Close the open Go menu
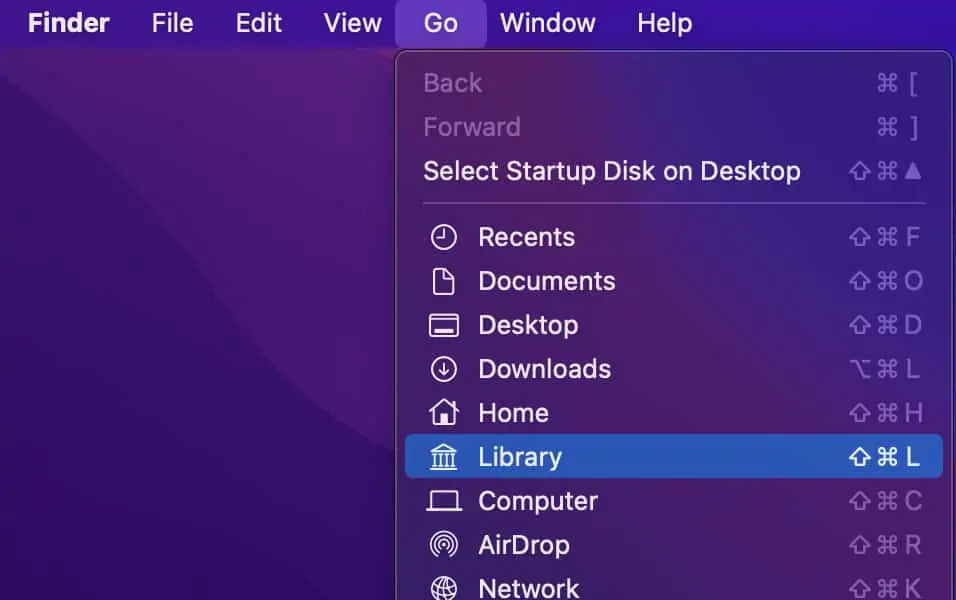 coord(441,23)
